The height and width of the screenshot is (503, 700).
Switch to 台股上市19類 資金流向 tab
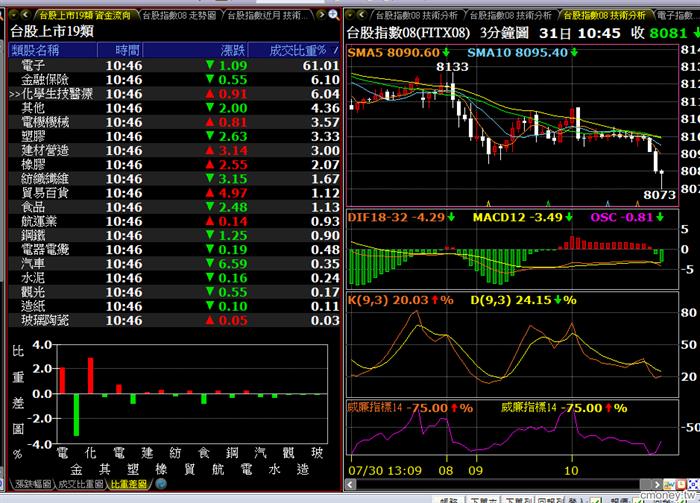click(x=85, y=16)
